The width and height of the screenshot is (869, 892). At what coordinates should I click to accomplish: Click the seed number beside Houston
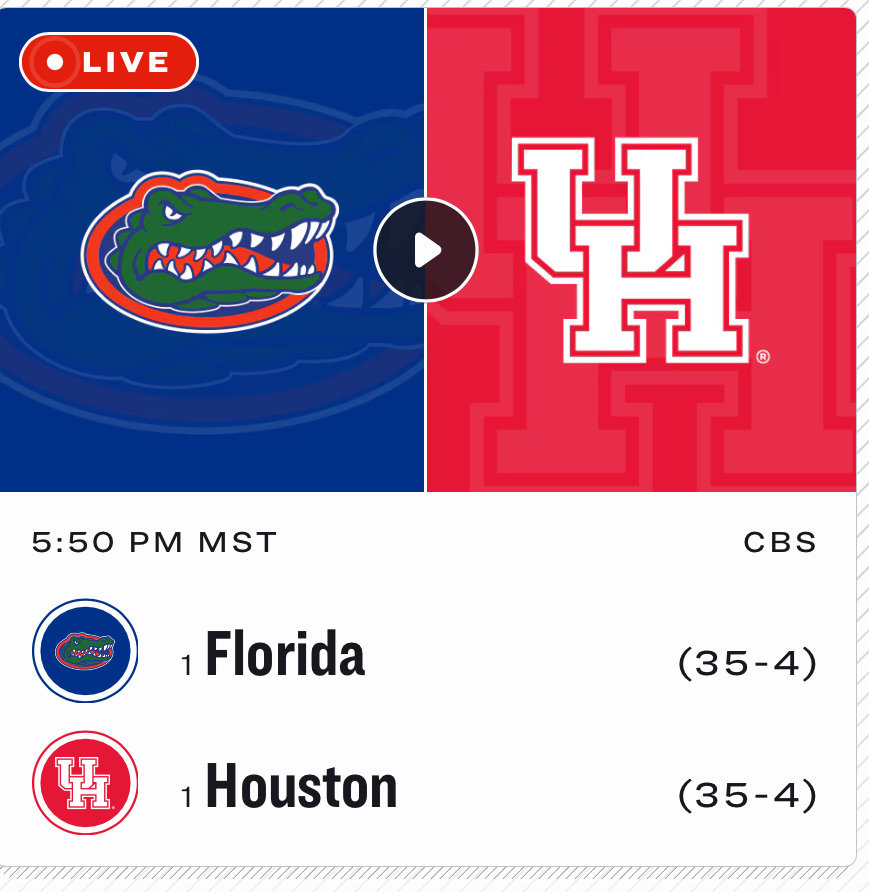(x=187, y=797)
